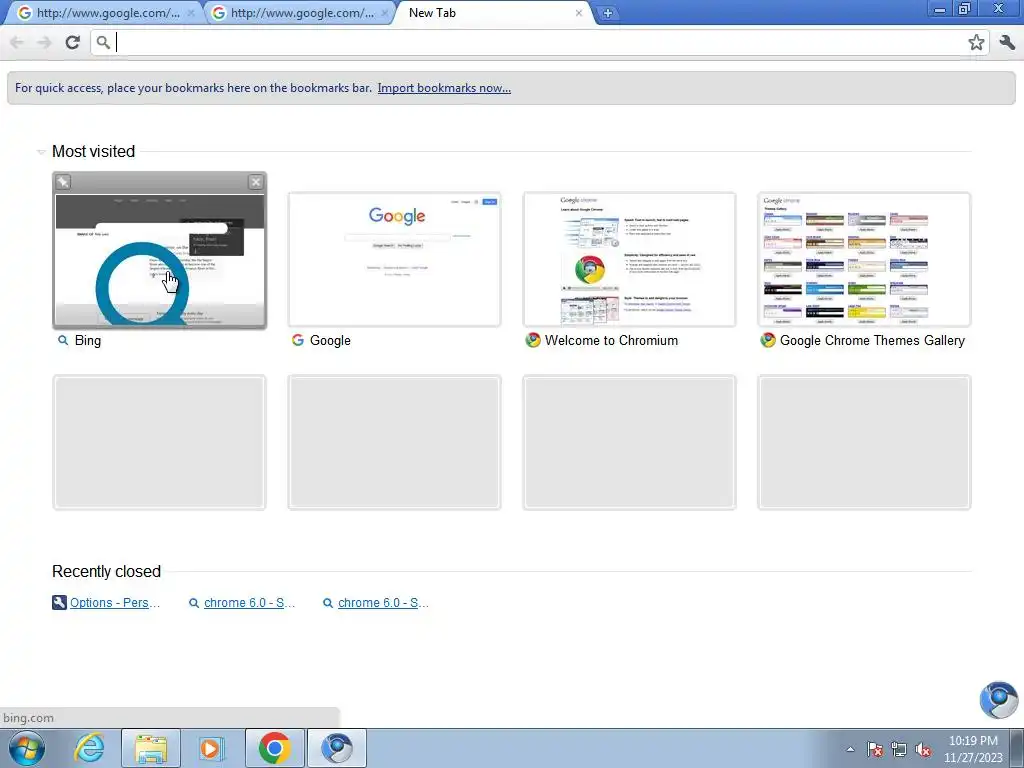
Task: Click the network tray icon
Action: pos(899,749)
